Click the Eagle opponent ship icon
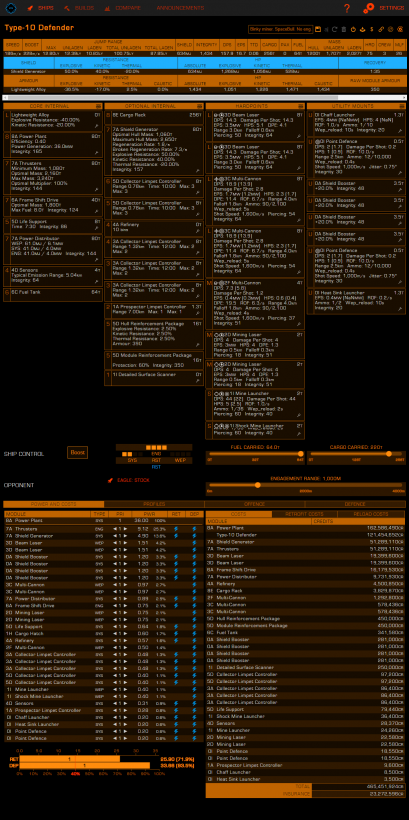The image size is (409, 820). tap(110, 480)
